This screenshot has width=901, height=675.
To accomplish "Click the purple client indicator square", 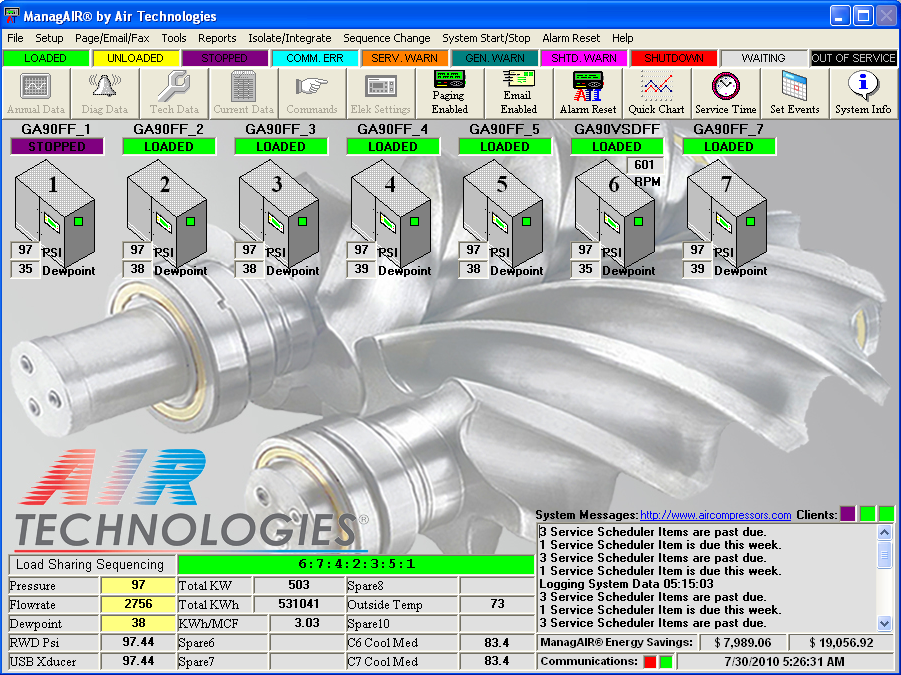I will tap(848, 514).
